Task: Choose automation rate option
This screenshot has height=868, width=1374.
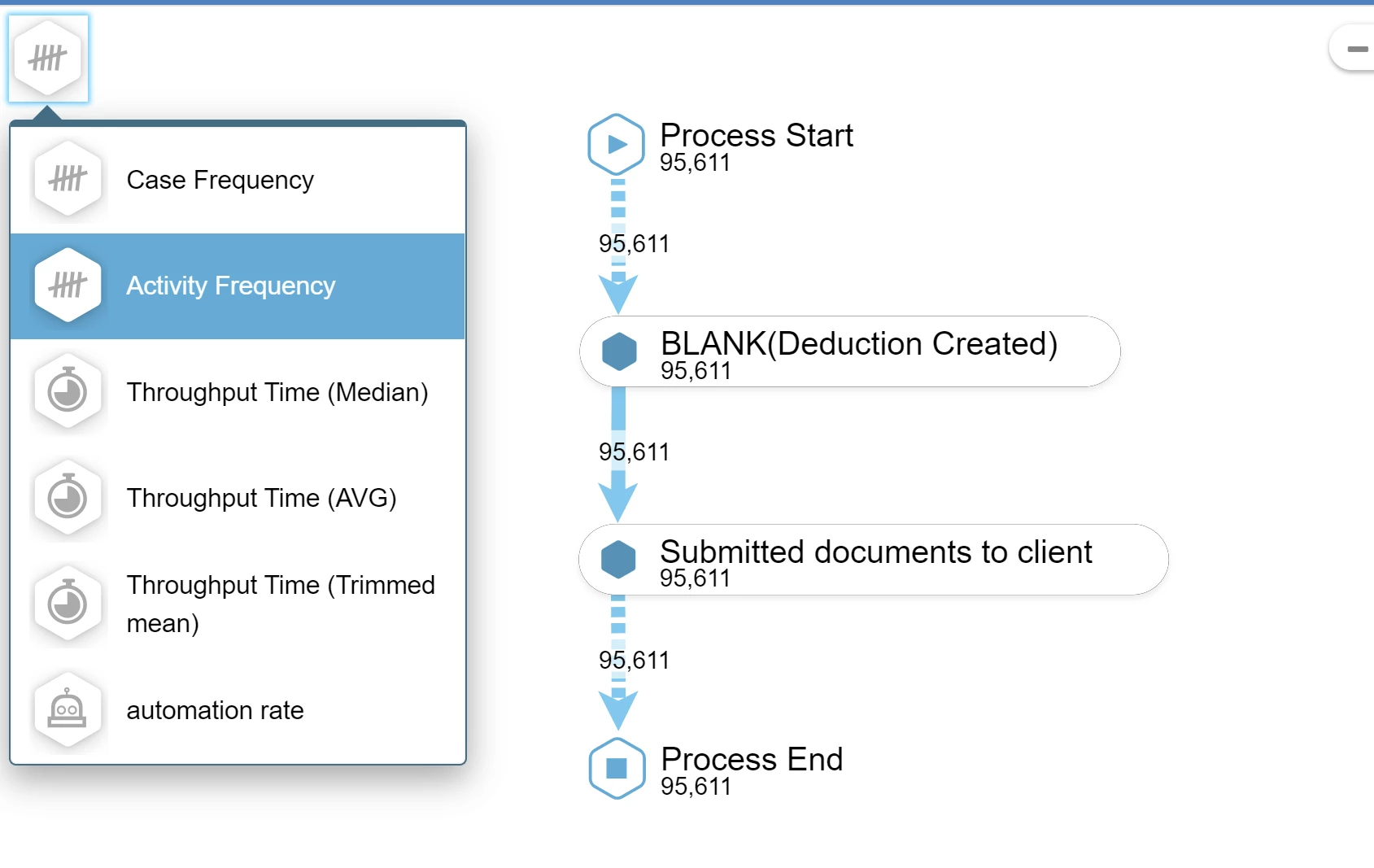Action: pos(215,710)
